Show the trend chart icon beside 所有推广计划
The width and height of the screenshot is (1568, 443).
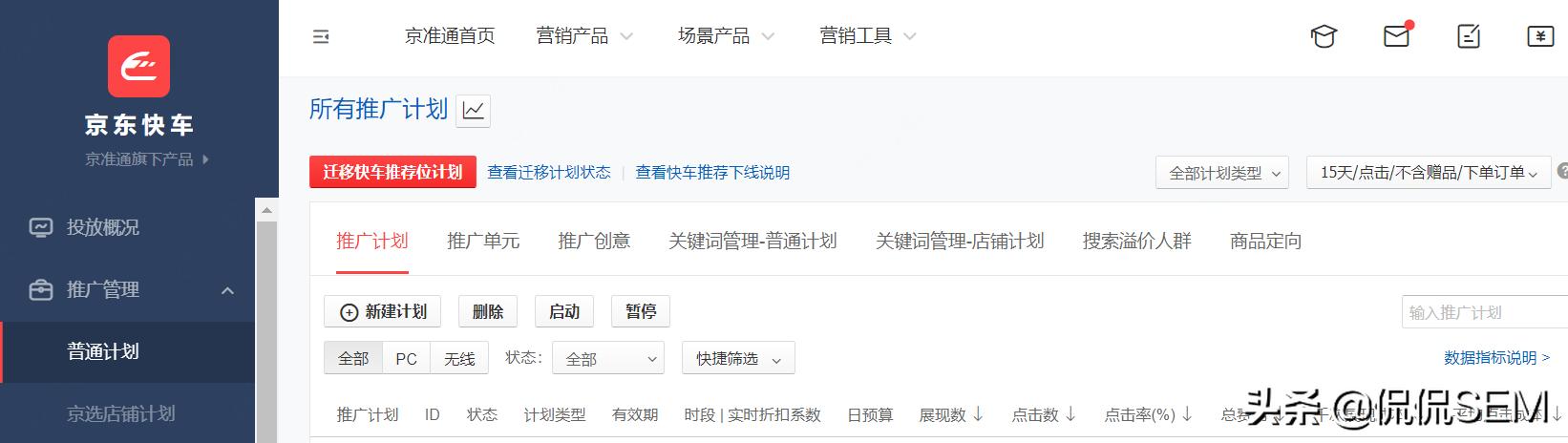pos(473,110)
